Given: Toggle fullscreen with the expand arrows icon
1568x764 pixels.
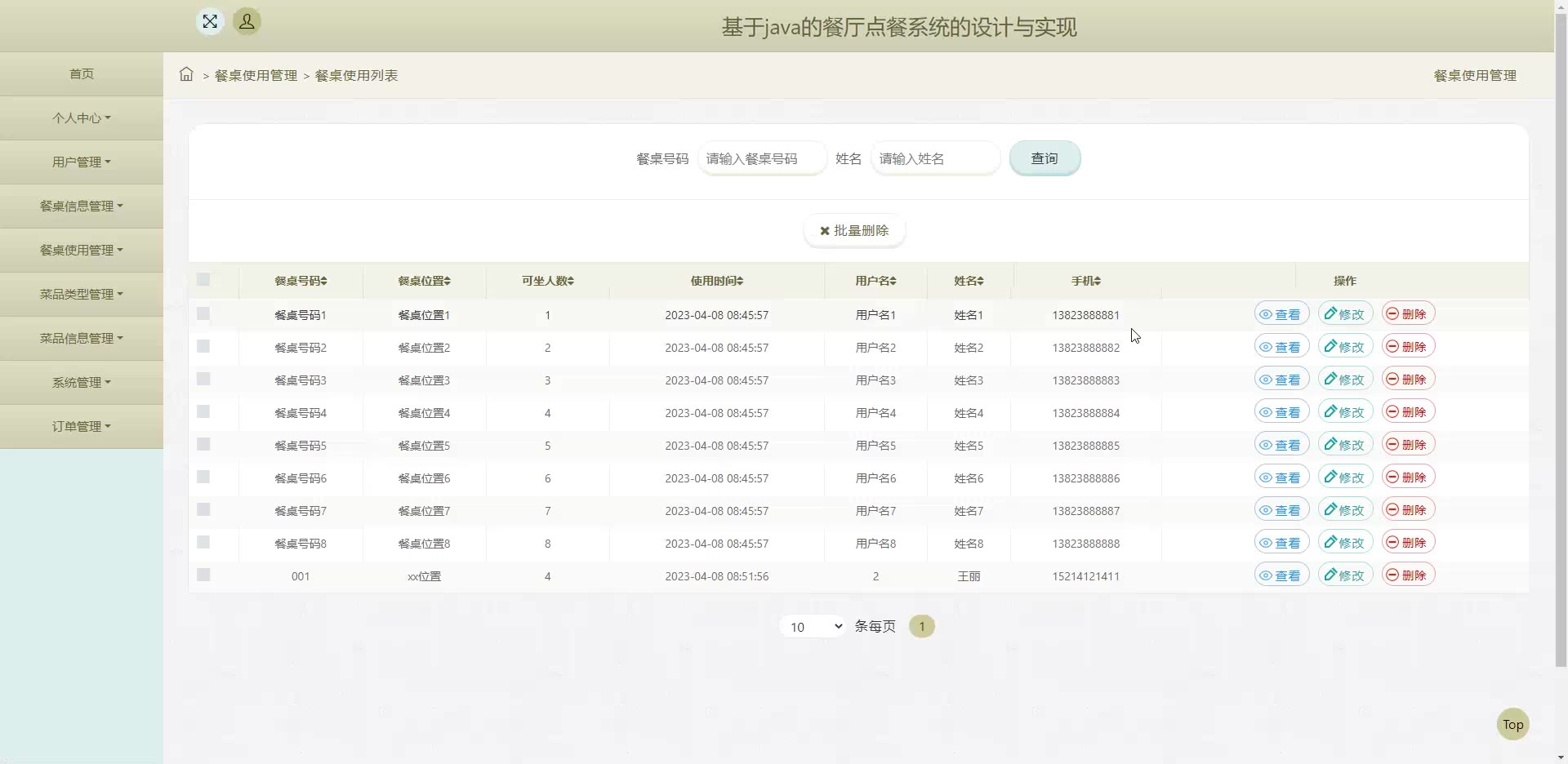Looking at the screenshot, I should click(210, 21).
